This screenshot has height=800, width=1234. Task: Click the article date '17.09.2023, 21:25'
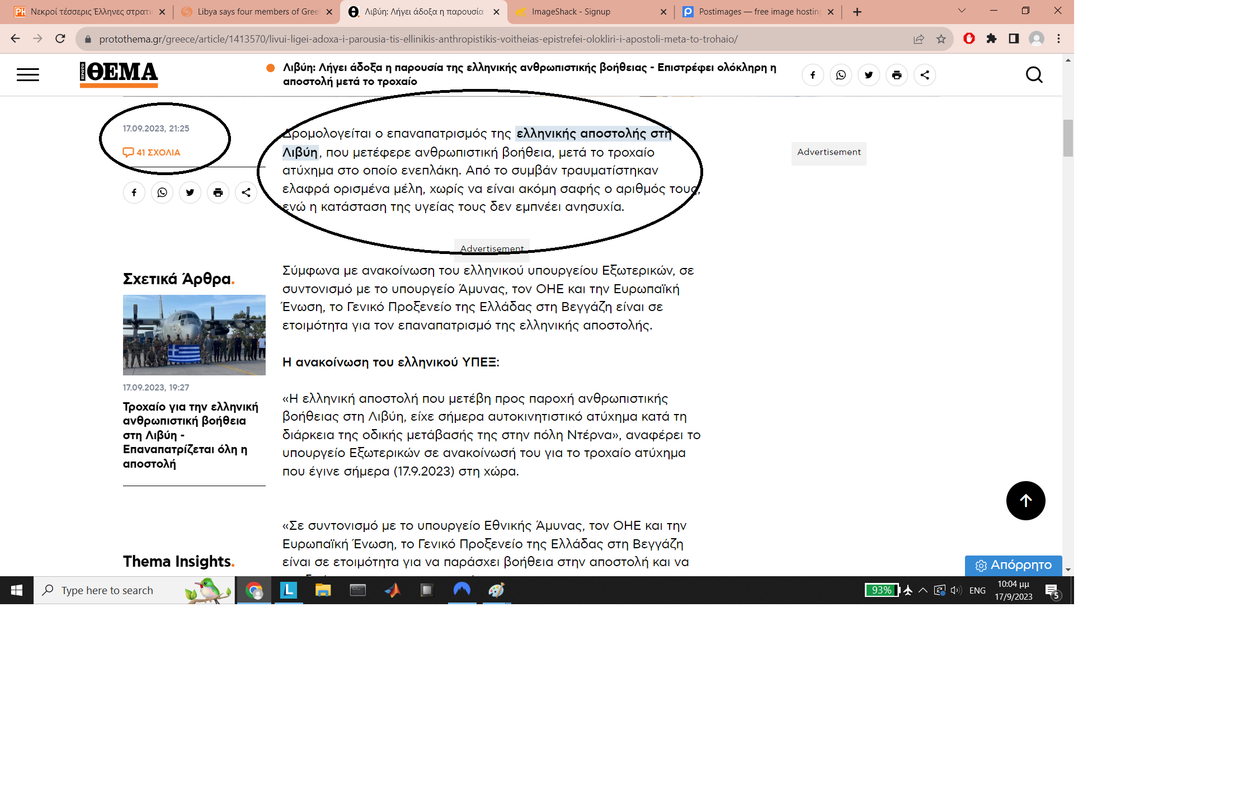pos(156,129)
